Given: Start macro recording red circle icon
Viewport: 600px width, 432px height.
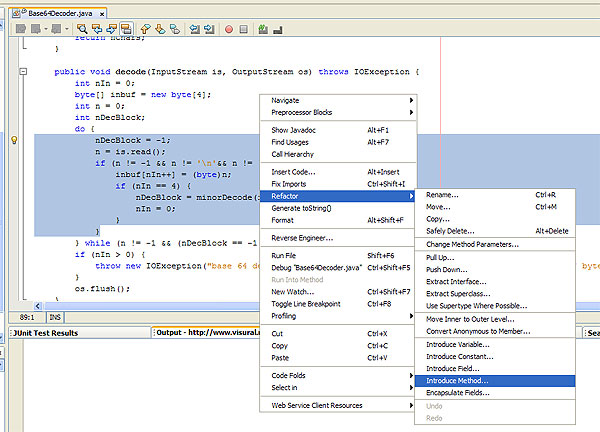Looking at the screenshot, I should pos(229,29).
